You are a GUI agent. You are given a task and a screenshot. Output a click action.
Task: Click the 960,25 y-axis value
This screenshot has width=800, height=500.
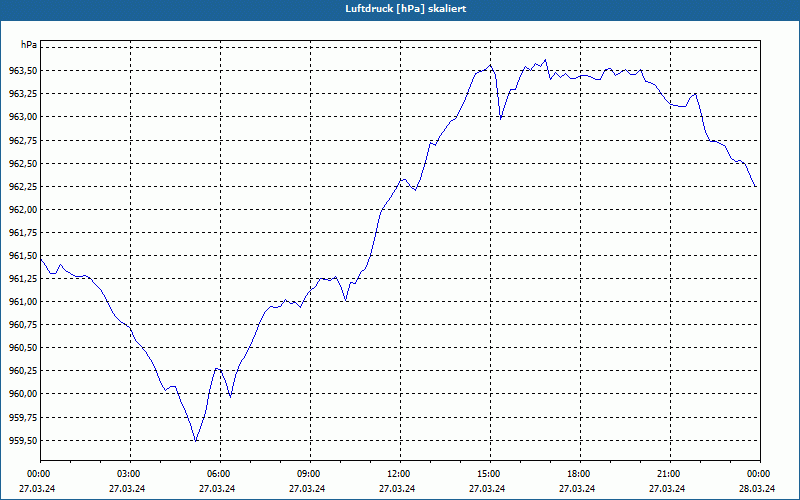tap(23, 370)
